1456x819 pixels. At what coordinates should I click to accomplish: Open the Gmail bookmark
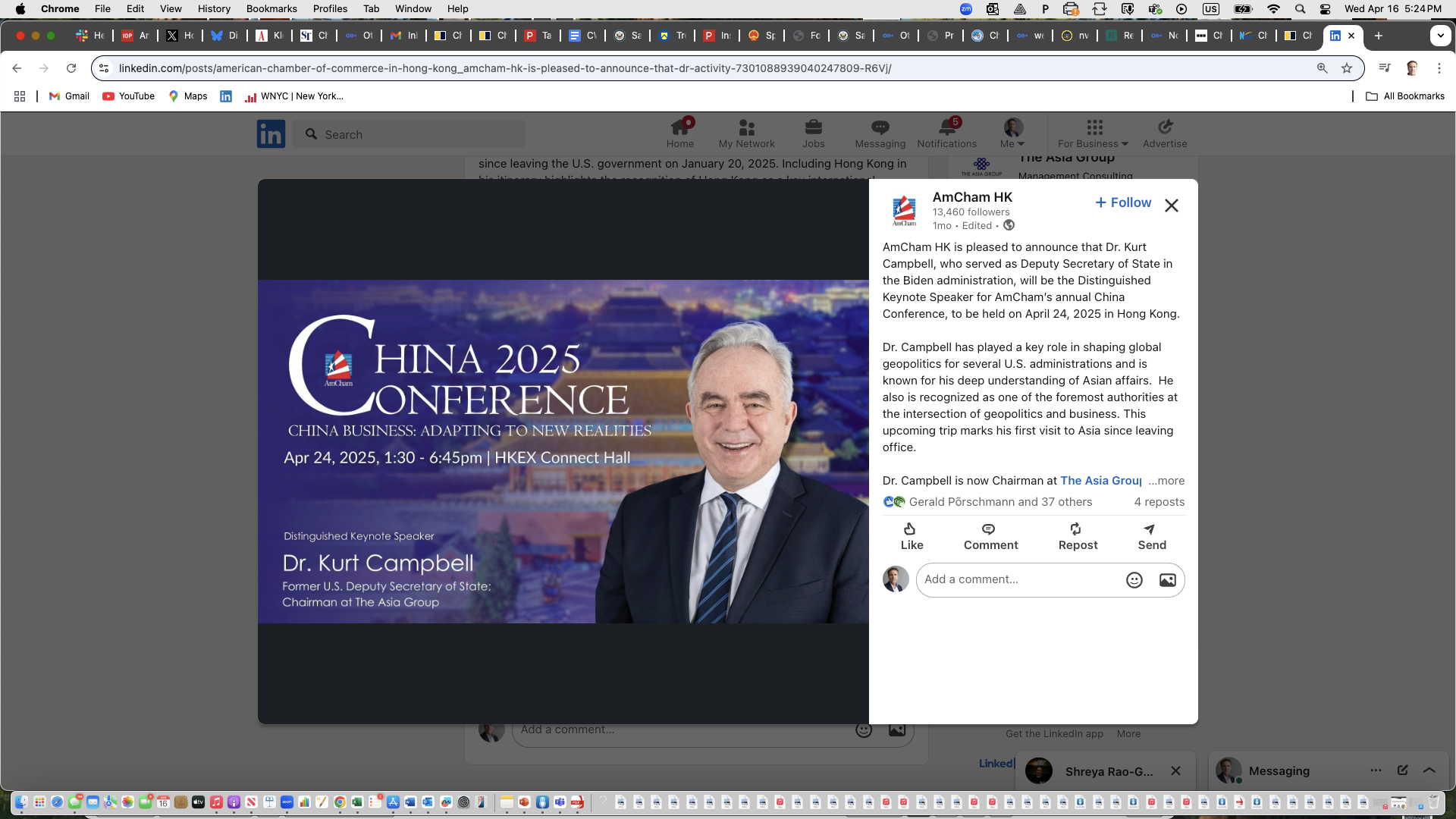point(69,96)
